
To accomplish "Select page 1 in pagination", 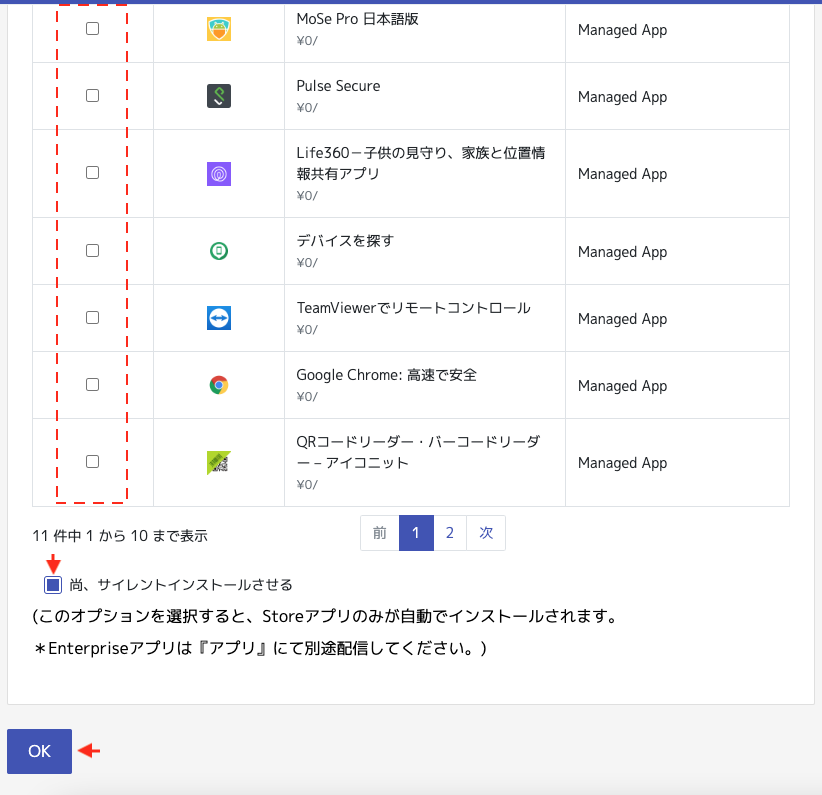I will pyautogui.click(x=416, y=533).
